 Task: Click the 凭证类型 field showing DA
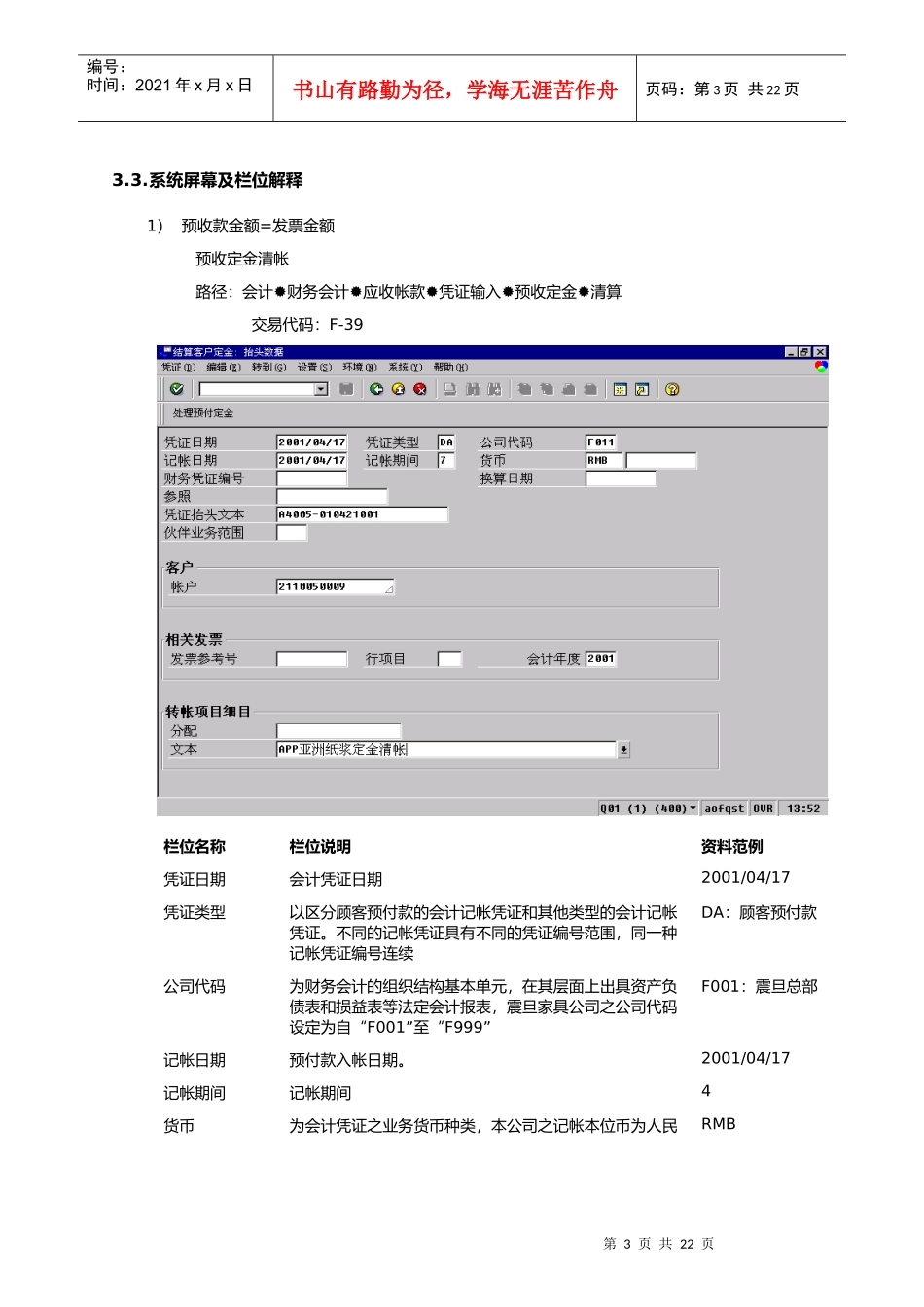tap(445, 442)
